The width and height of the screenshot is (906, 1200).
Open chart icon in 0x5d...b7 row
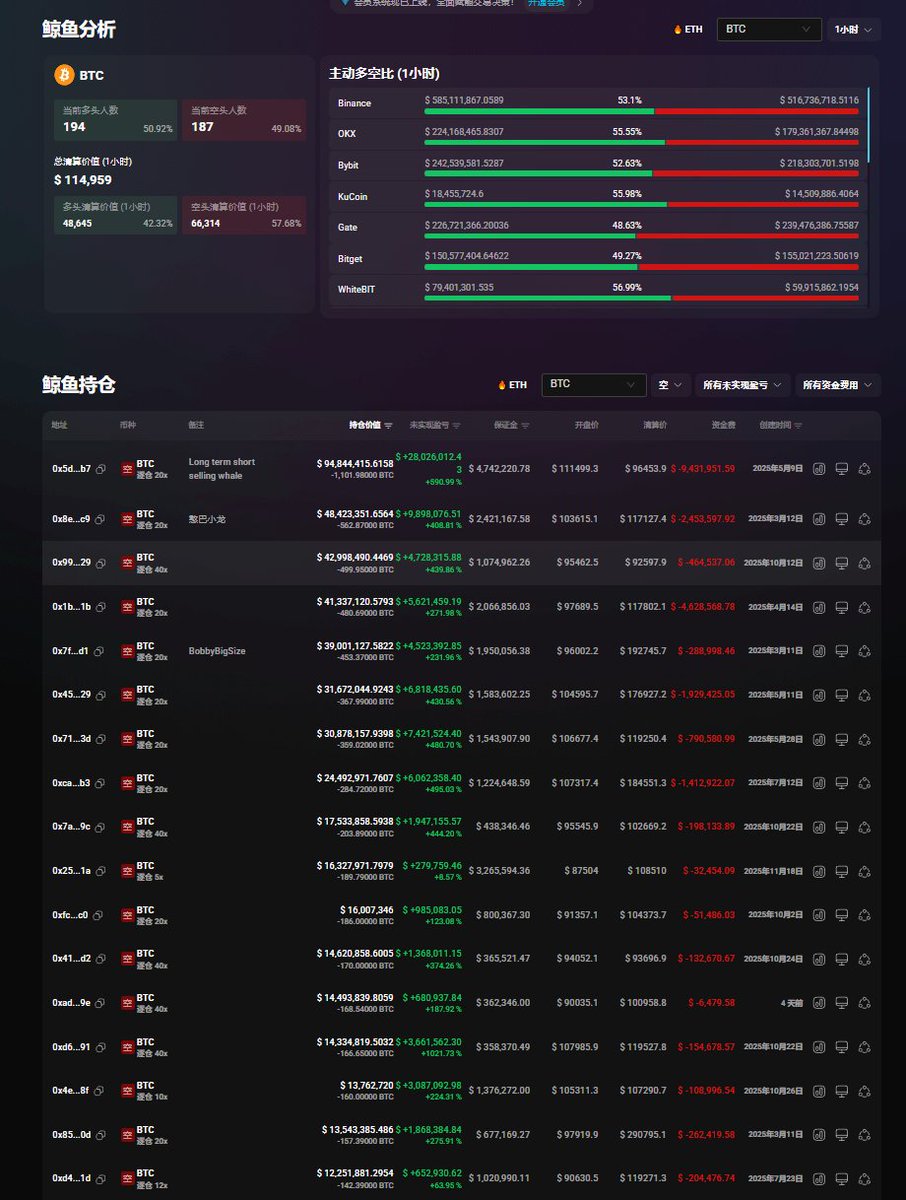click(819, 468)
